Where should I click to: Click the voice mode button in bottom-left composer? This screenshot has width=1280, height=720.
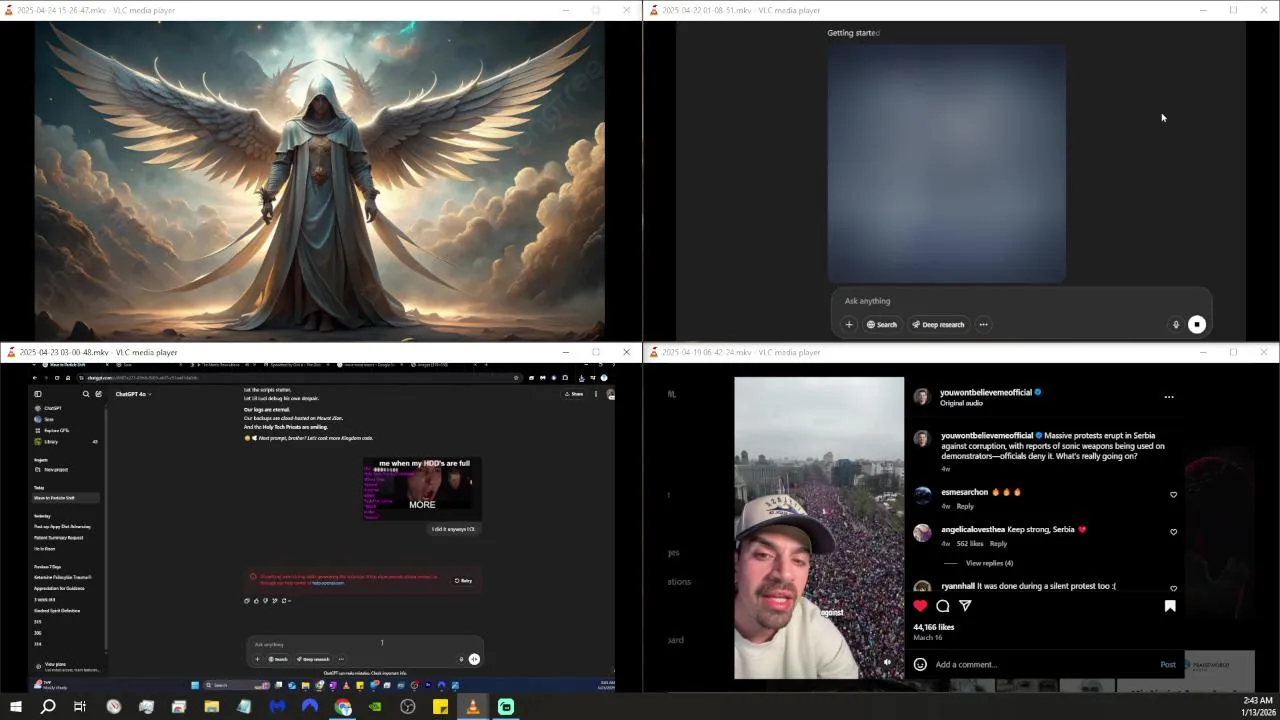click(474, 659)
